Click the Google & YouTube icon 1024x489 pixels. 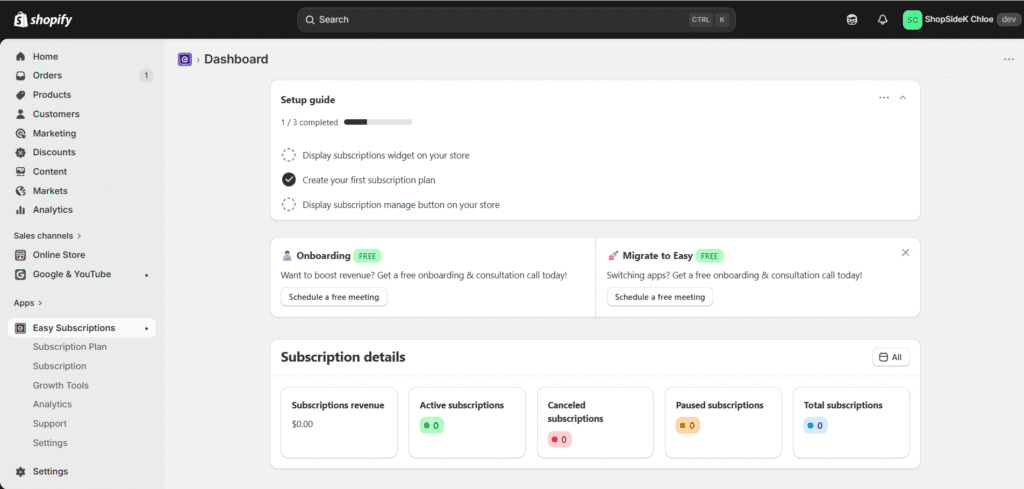click(x=20, y=274)
